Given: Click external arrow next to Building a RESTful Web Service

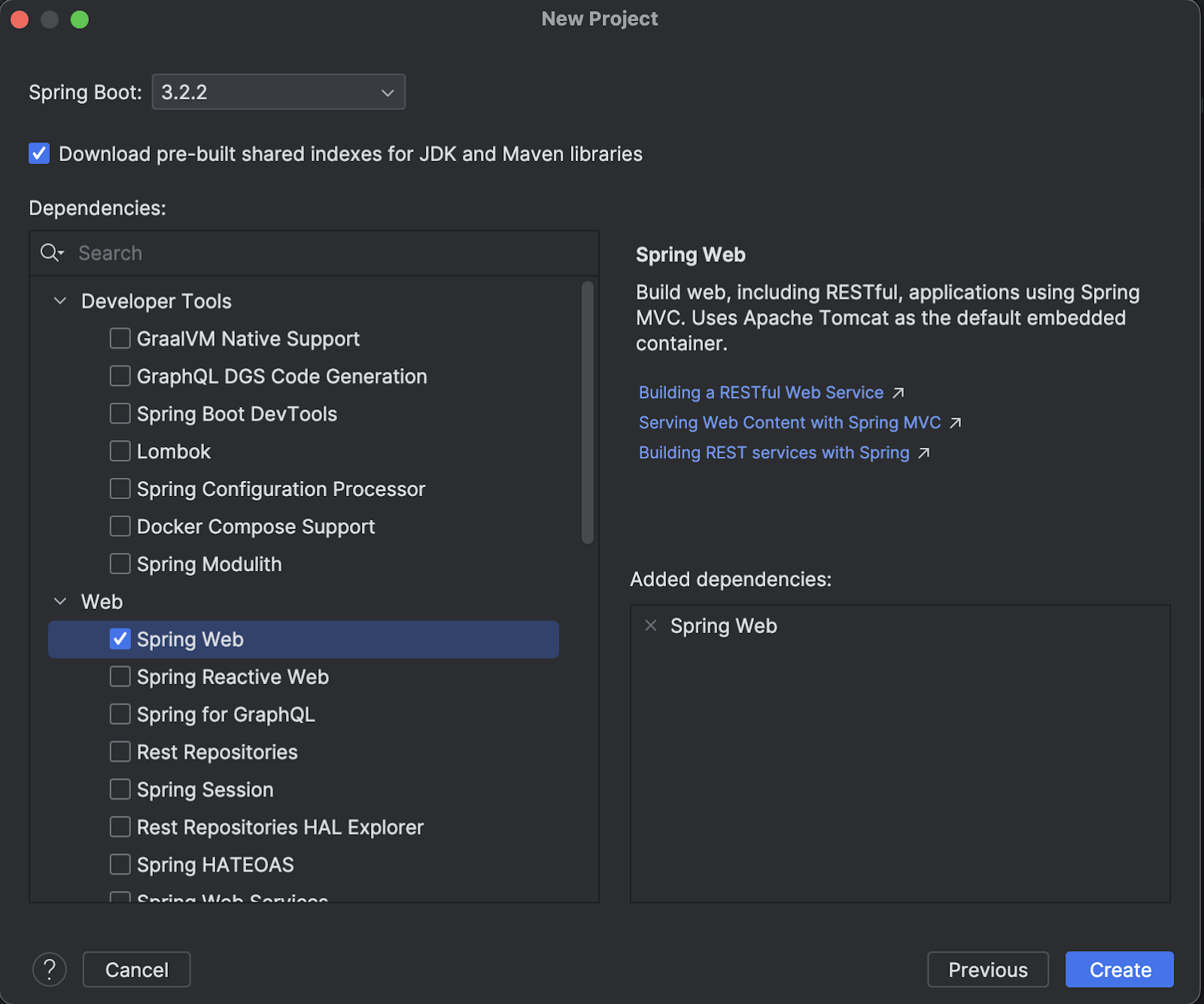Looking at the screenshot, I should [x=898, y=393].
